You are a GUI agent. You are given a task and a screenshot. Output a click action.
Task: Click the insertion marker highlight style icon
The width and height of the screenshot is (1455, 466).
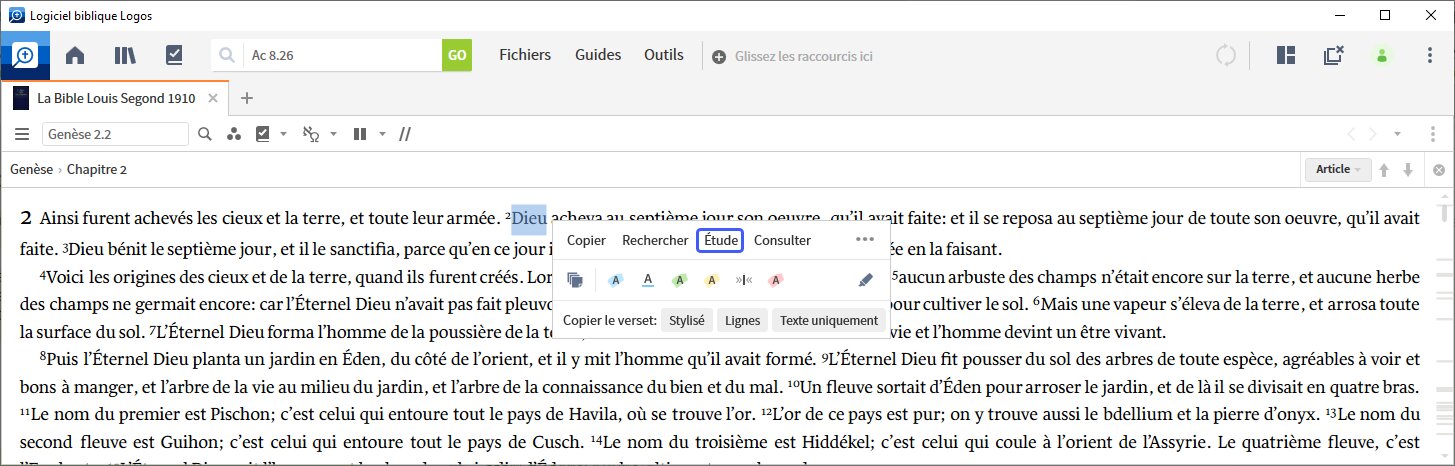[743, 280]
